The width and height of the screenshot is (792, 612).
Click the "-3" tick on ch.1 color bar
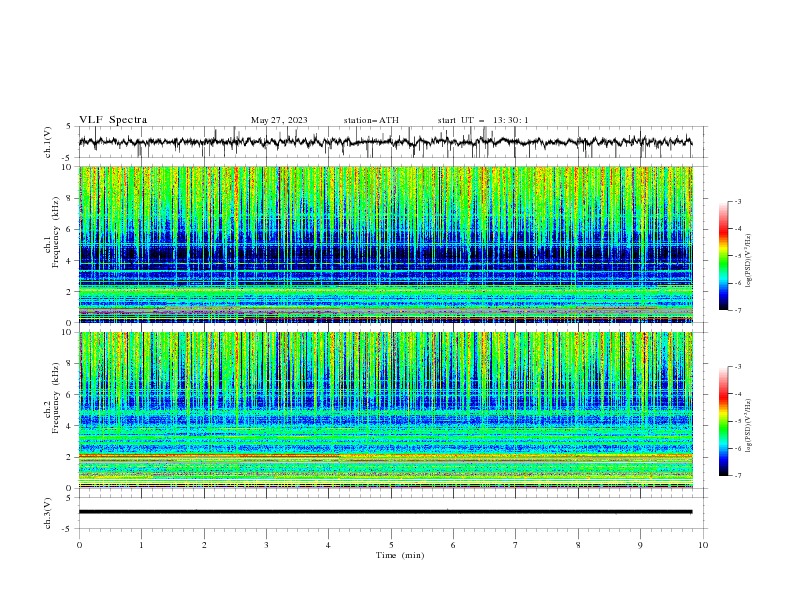click(x=737, y=201)
